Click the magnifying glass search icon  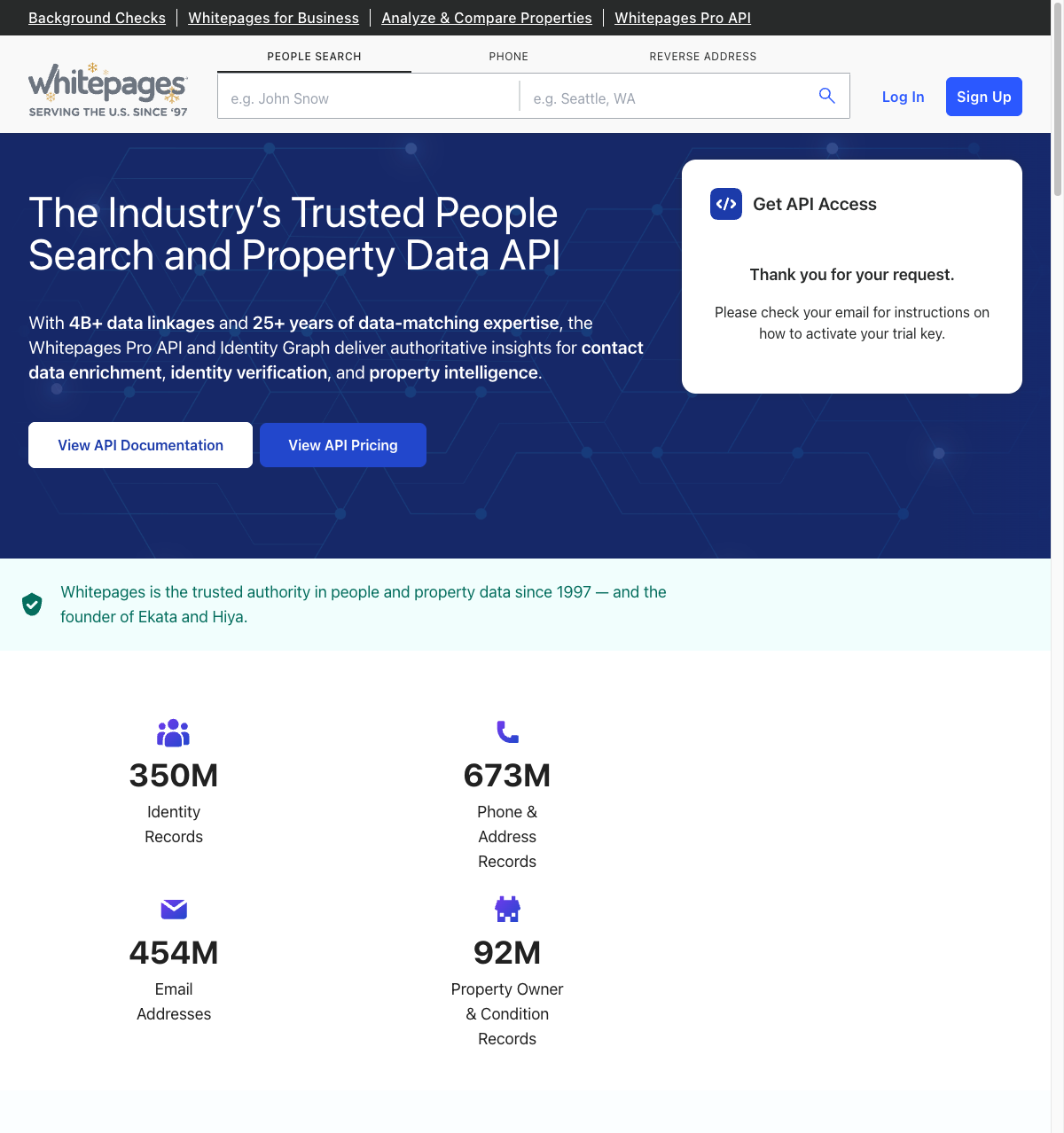826,96
